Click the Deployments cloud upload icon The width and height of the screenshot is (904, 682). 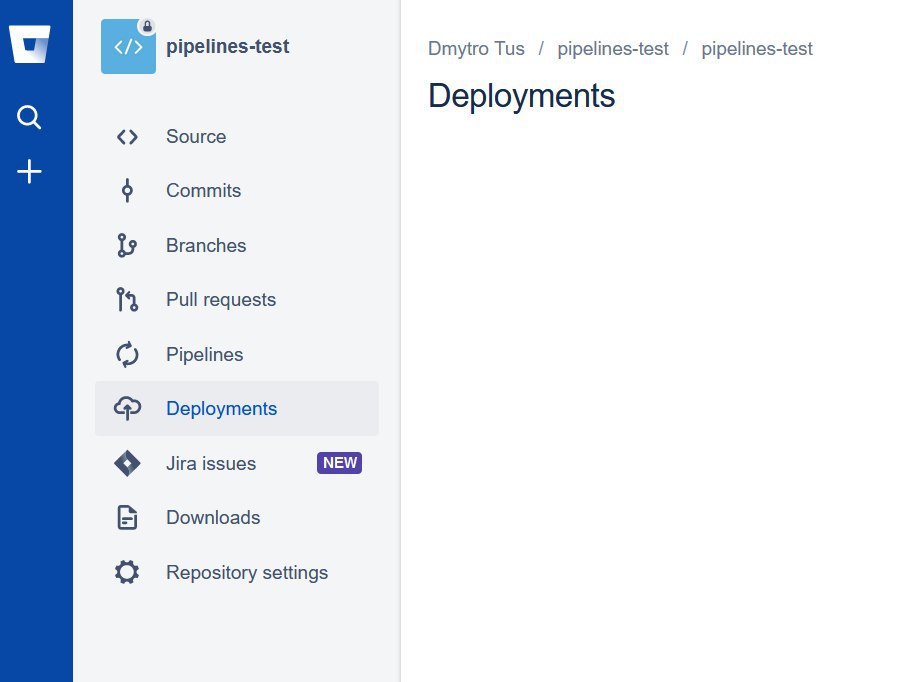point(127,408)
